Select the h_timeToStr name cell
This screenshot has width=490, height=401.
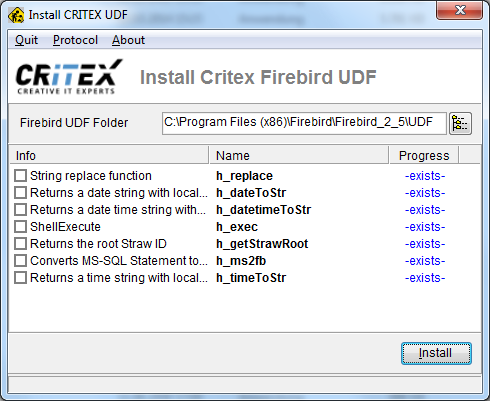251,278
